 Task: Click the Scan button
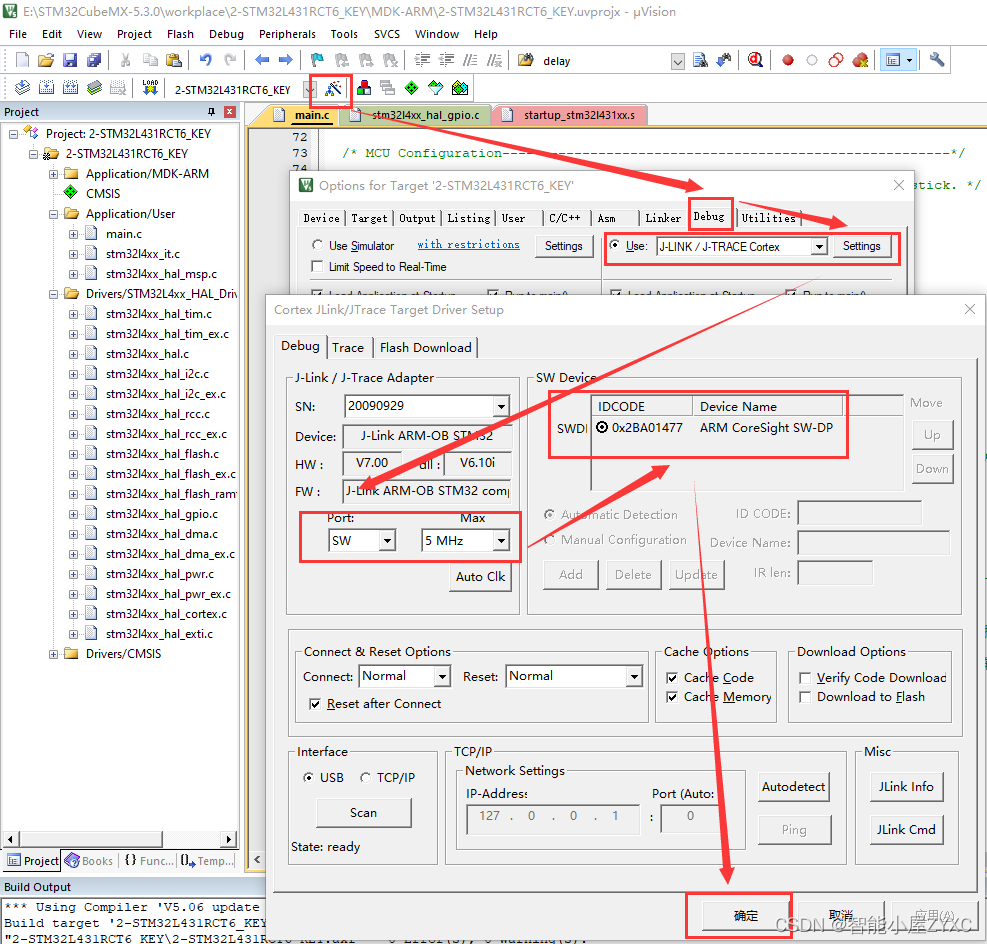(363, 812)
